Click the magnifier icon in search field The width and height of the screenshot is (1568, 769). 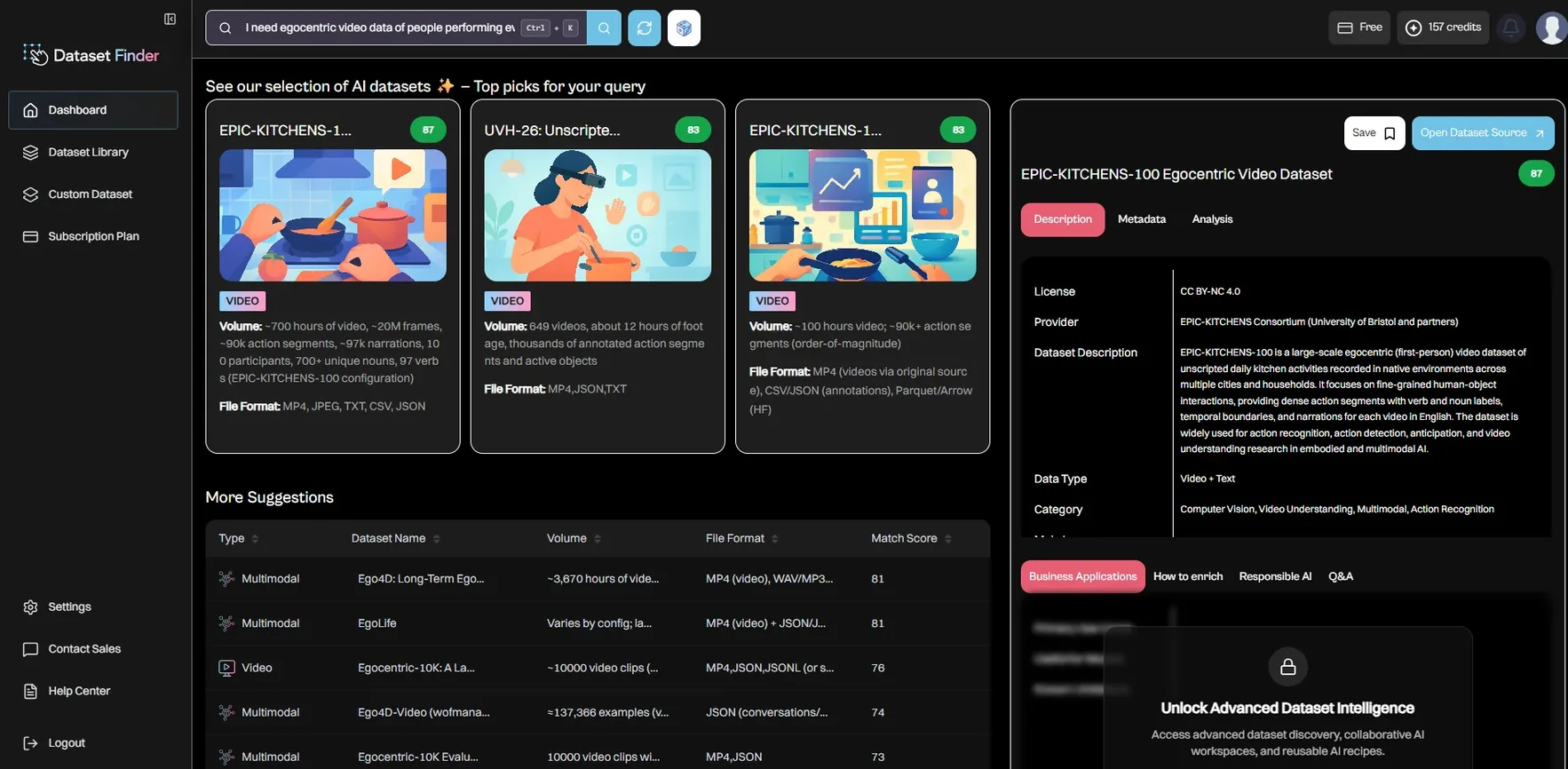[226, 28]
